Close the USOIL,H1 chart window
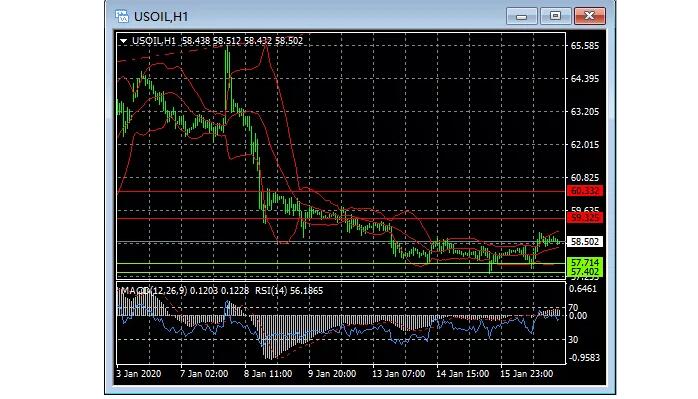698x399 pixels. [x=590, y=16]
